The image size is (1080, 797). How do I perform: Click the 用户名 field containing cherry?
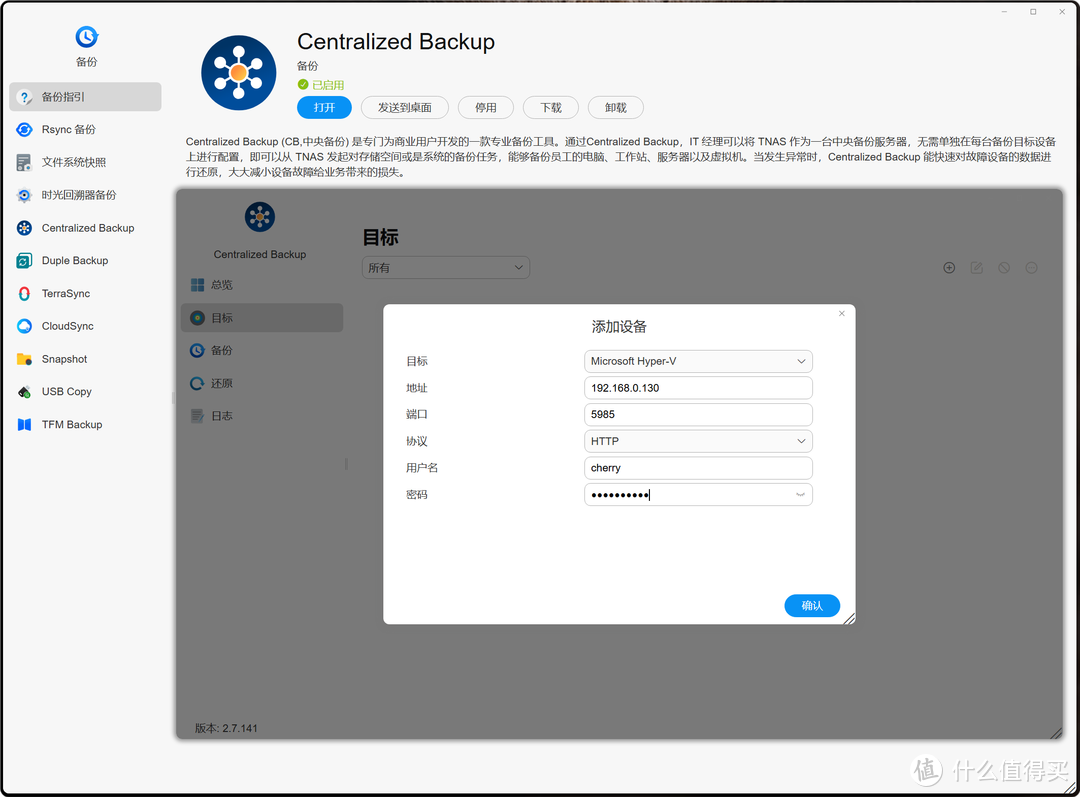698,468
